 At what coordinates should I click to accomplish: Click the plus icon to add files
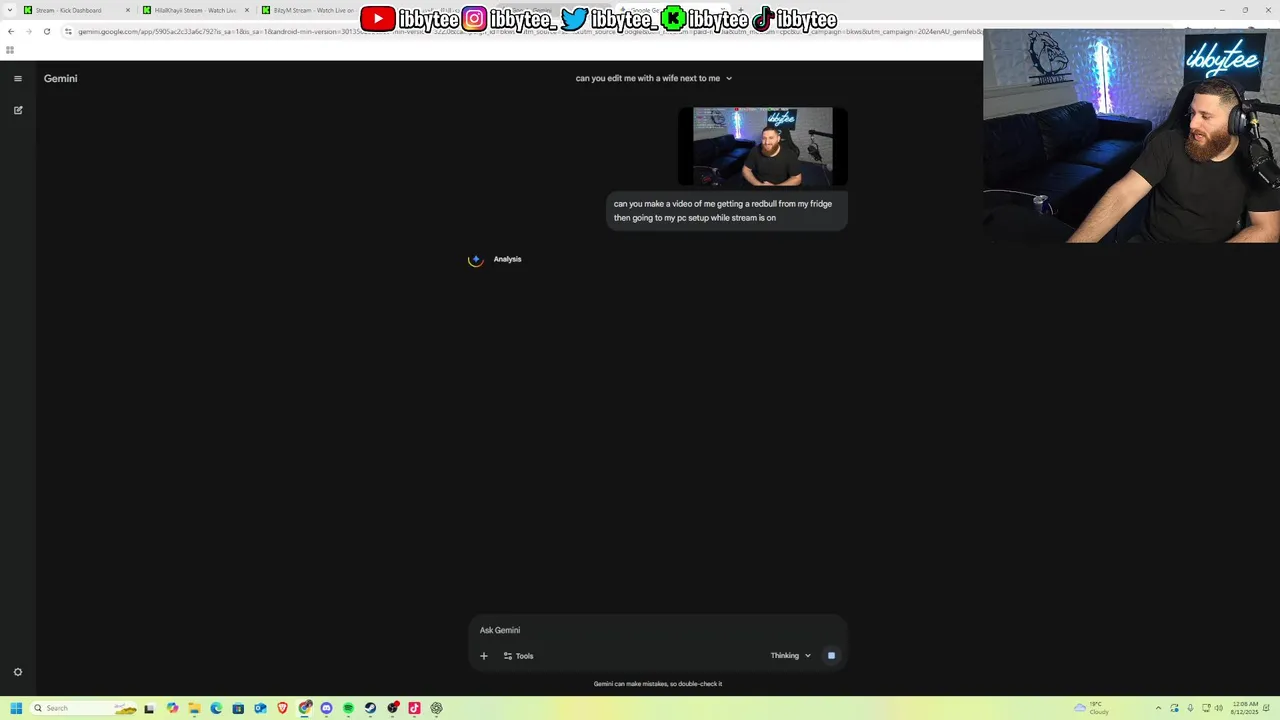[484, 656]
